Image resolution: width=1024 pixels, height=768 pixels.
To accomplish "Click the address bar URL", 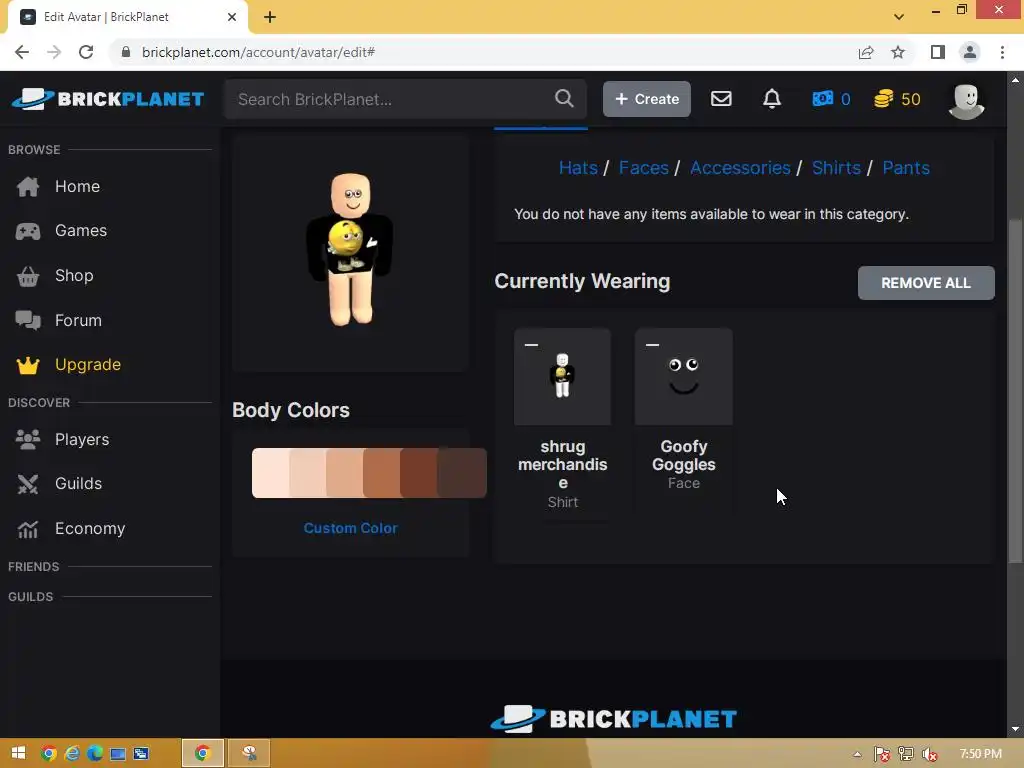I will point(259,52).
